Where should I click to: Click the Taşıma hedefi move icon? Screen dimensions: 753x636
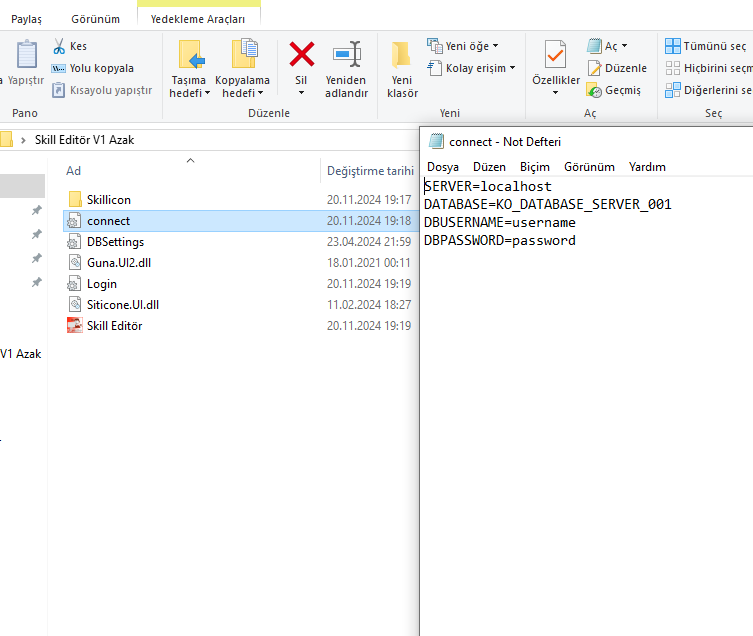(188, 54)
